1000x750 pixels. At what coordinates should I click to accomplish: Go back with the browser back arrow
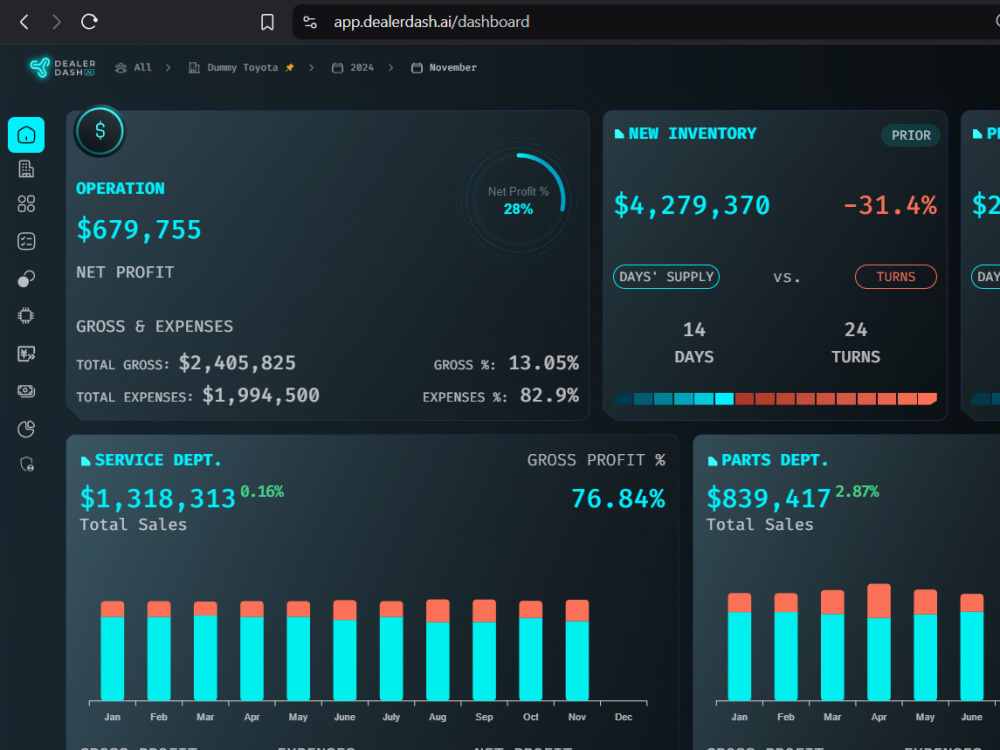pyautogui.click(x=24, y=22)
